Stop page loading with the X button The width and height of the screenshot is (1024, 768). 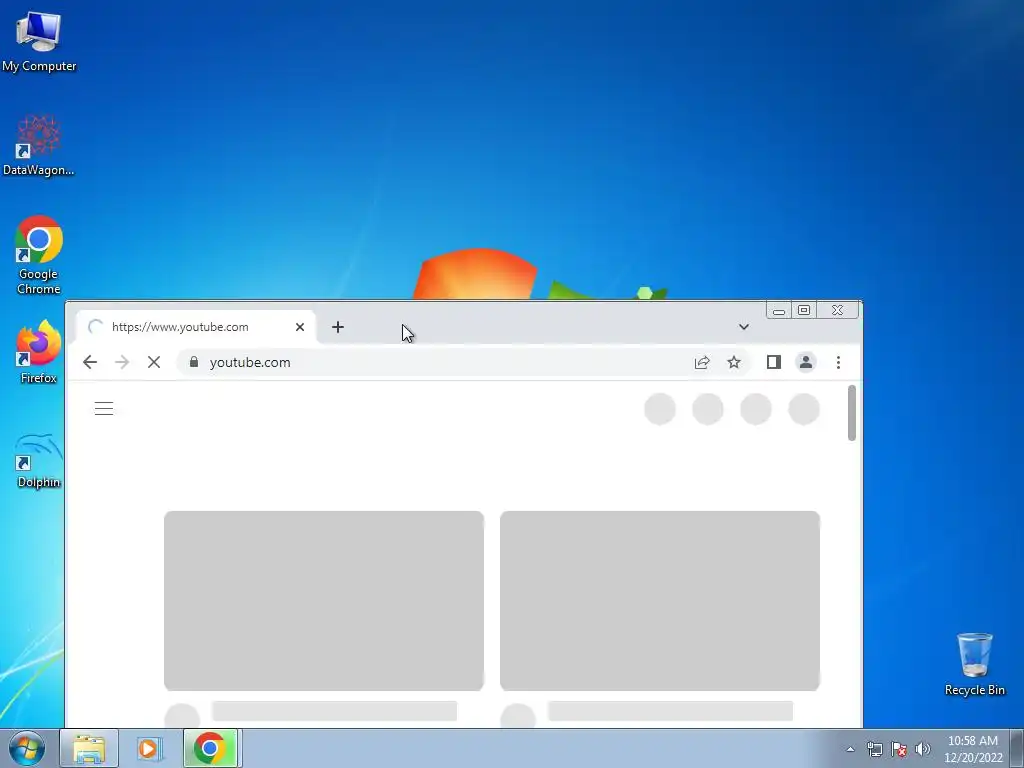154,362
